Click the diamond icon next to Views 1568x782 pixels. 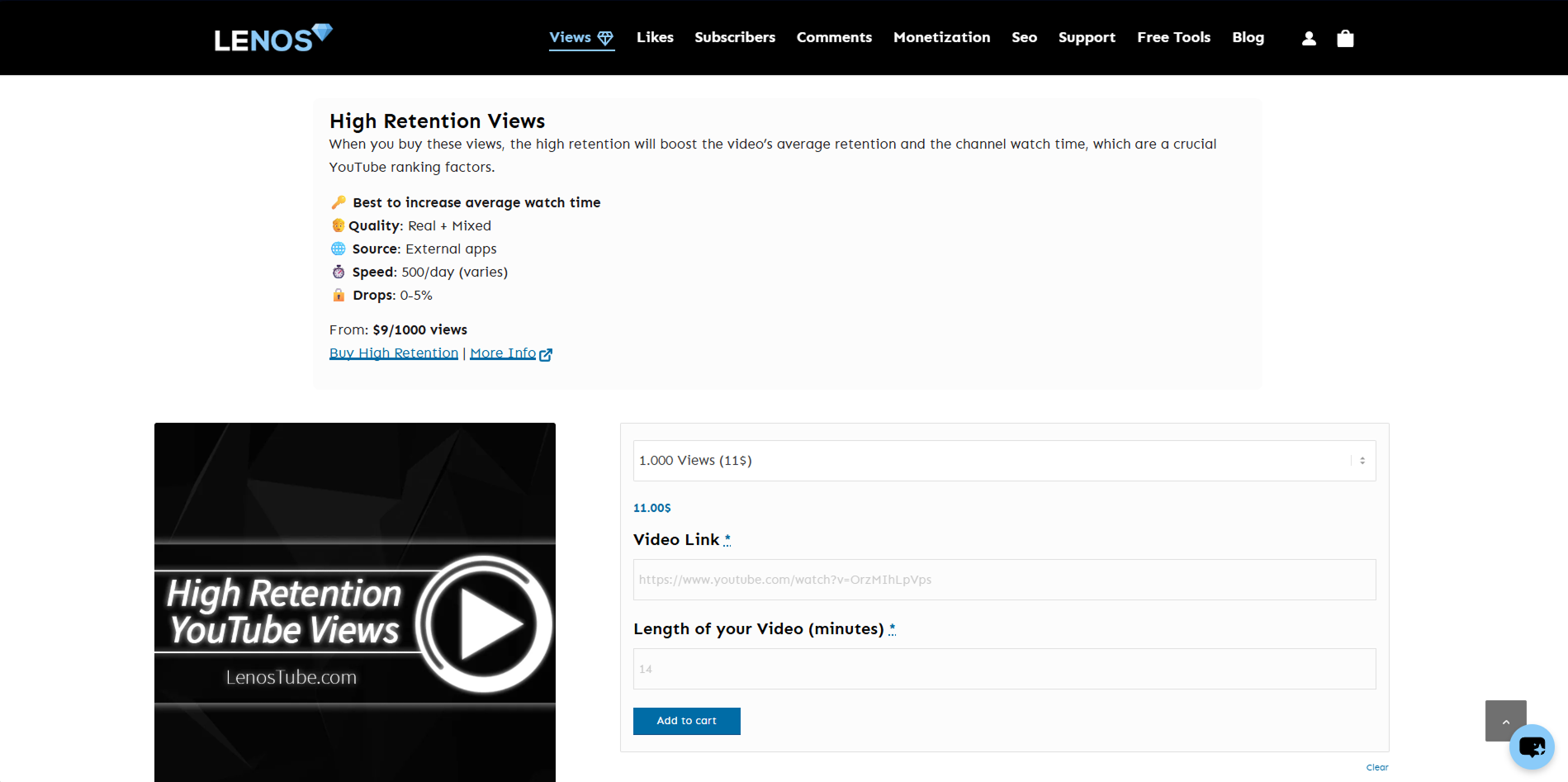(x=605, y=38)
